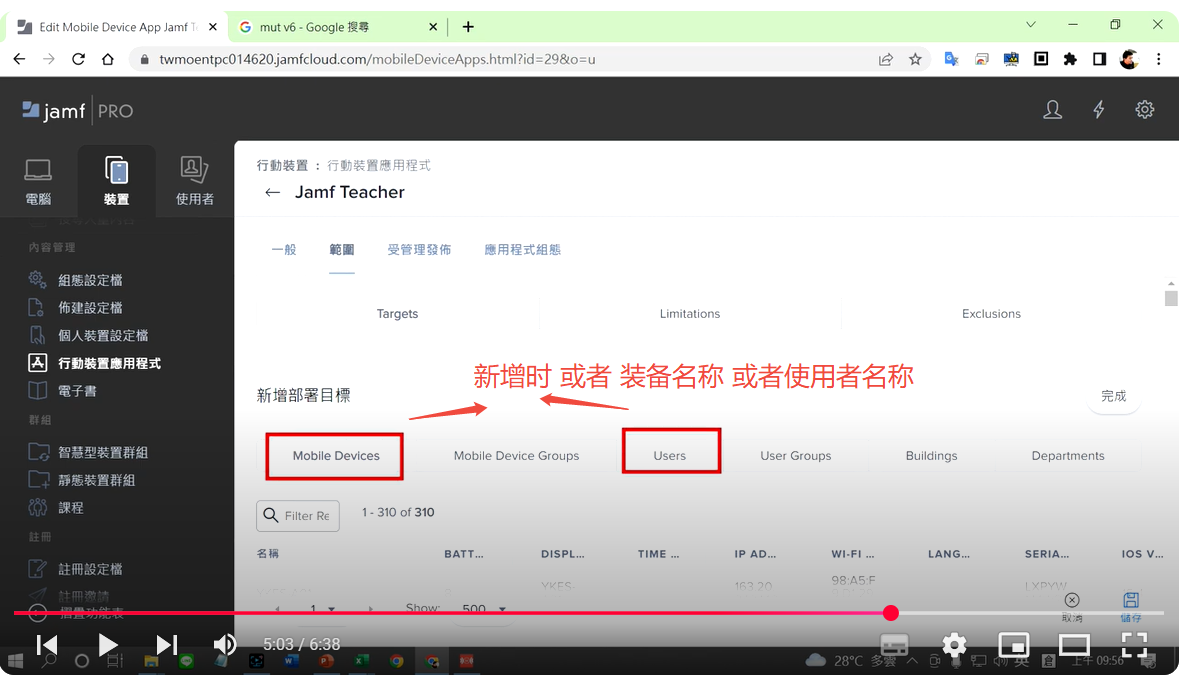
Task: Open the Jamf Pro account profile icon
Action: click(1052, 110)
